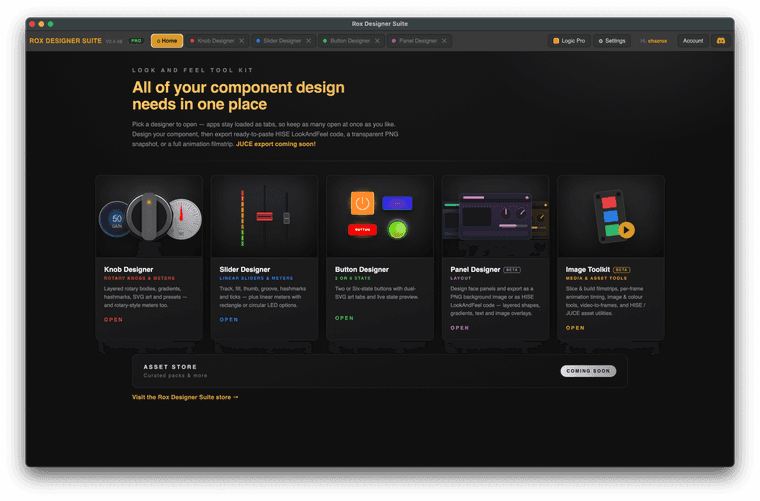Open Settings from the top bar
This screenshot has width=760, height=501.
pyautogui.click(x=612, y=41)
